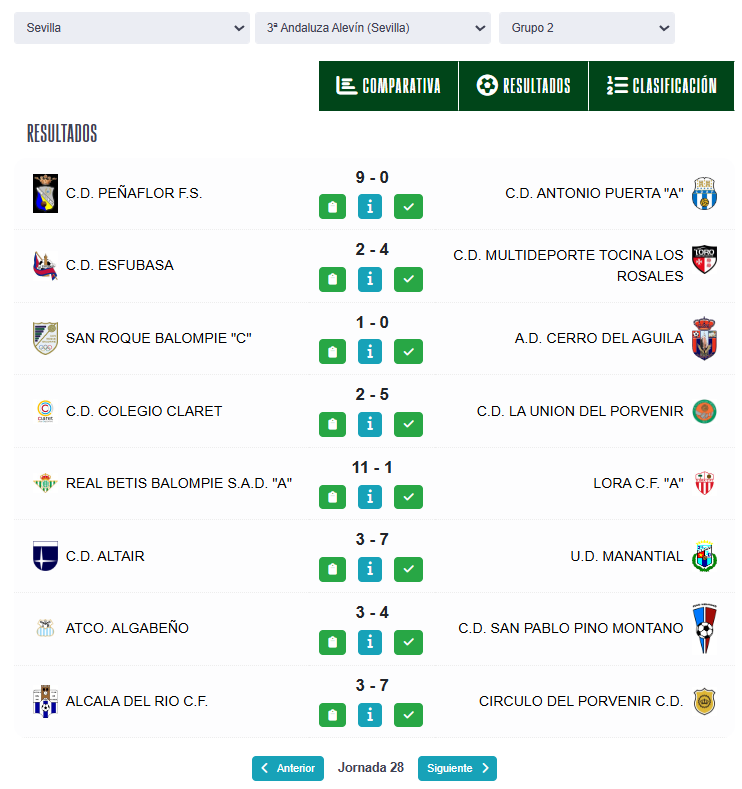This screenshot has height=789, width=742.
Task: Open the Sevilla province dropdown
Action: click(x=131, y=28)
